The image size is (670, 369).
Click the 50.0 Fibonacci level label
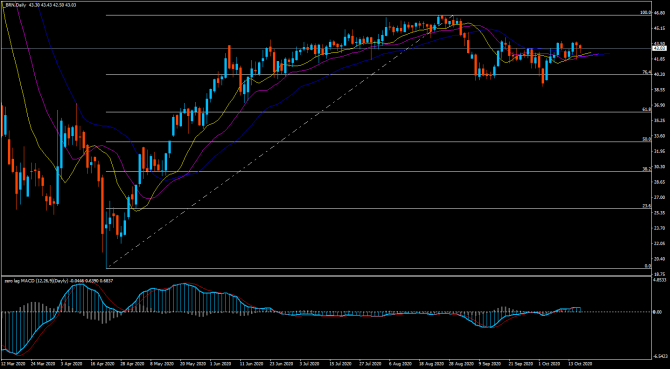click(x=646, y=139)
